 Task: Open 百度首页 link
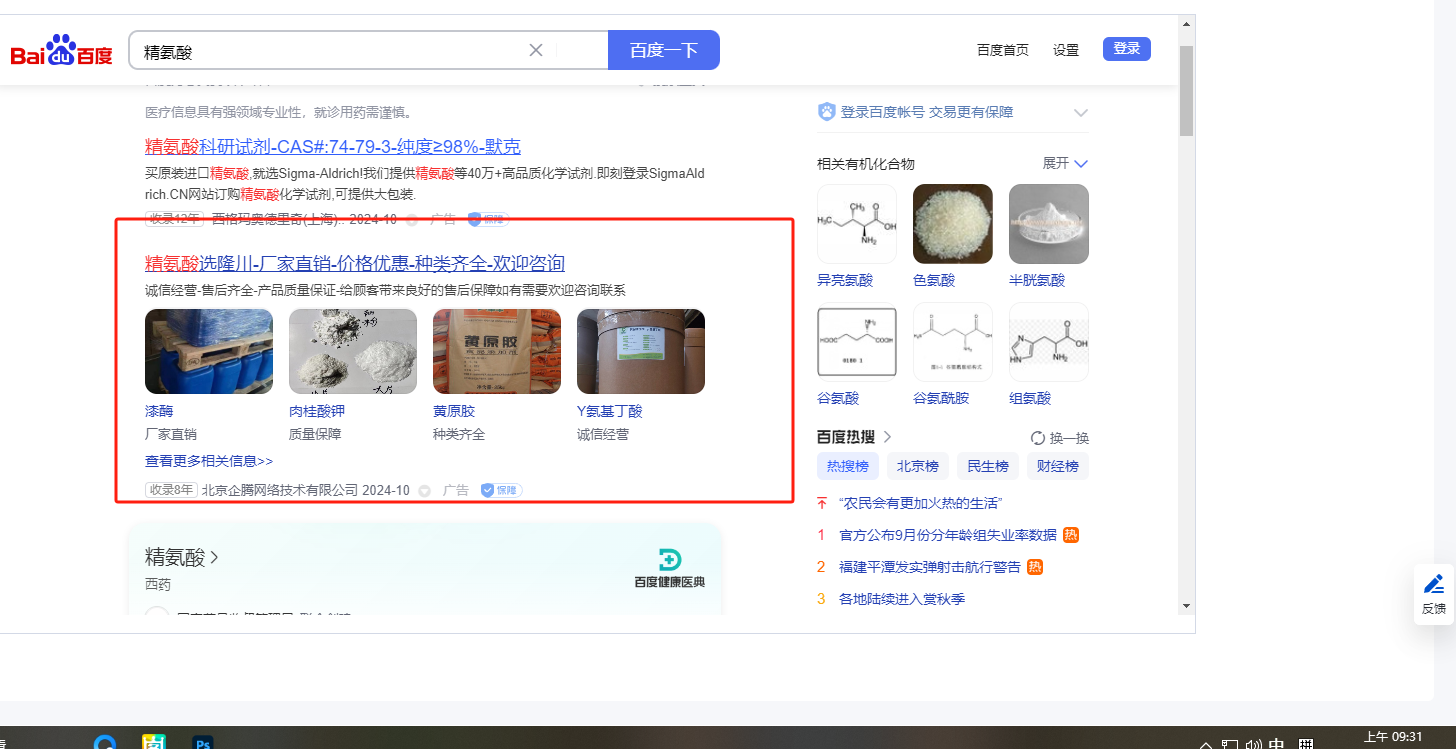tap(1003, 50)
